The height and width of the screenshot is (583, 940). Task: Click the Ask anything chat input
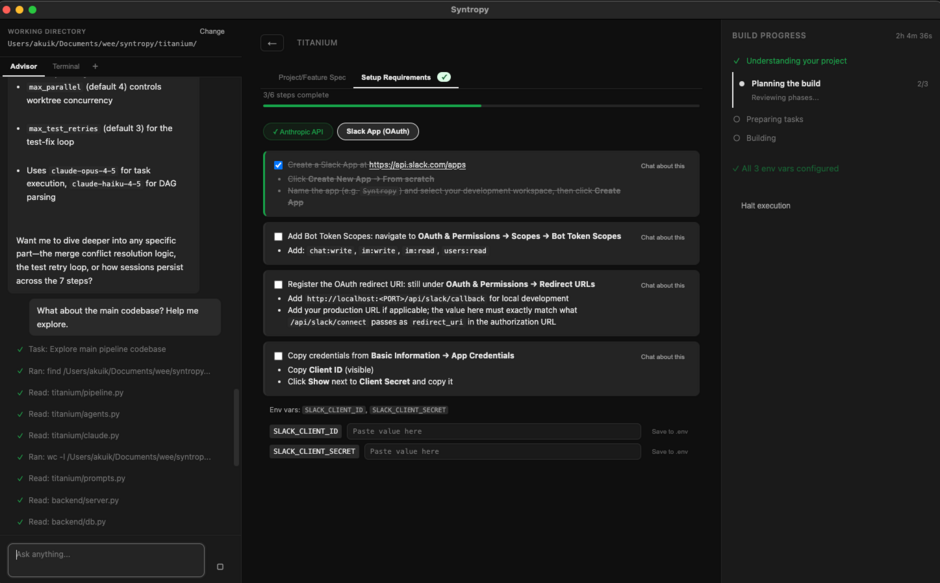tap(106, 560)
